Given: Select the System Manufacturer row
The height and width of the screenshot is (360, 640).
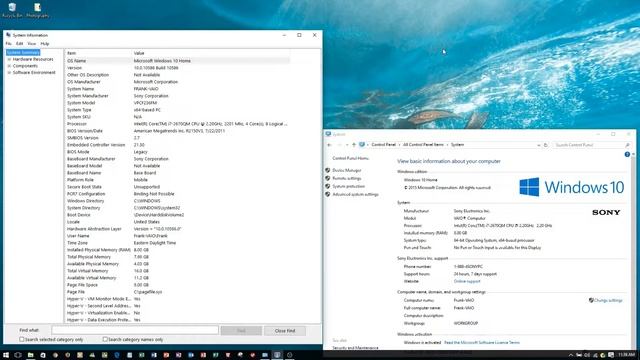Looking at the screenshot, I should (178, 96).
